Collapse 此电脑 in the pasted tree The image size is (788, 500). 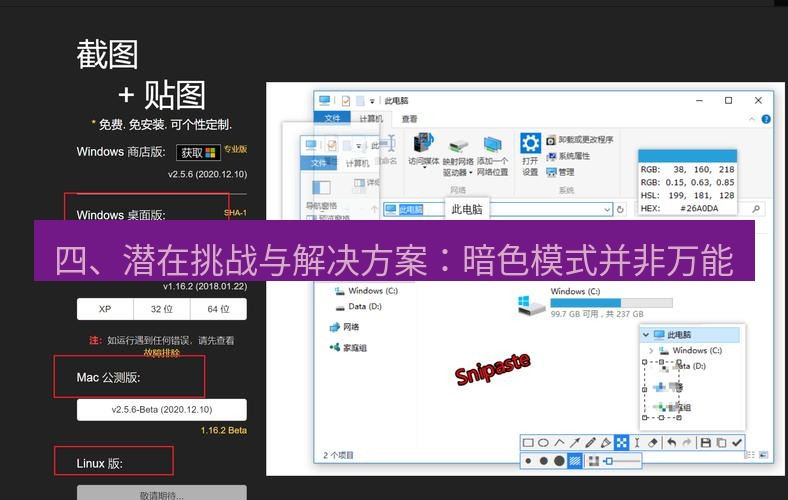click(646, 335)
